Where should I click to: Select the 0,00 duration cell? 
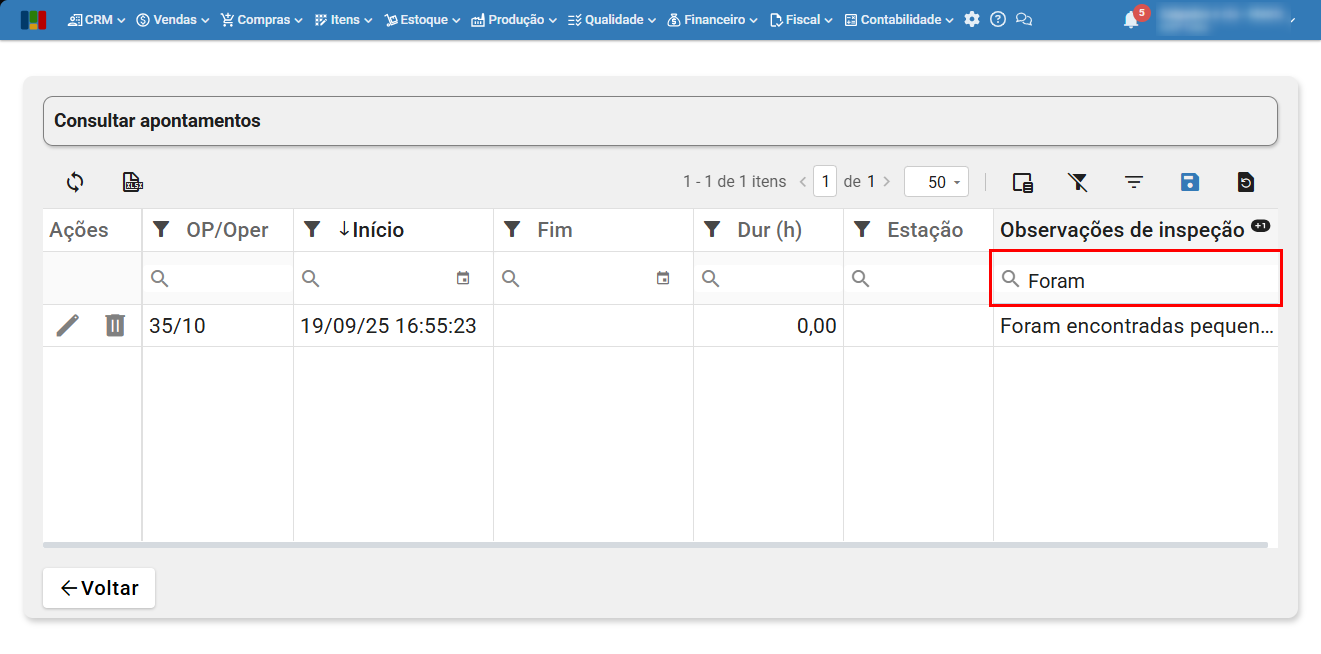coord(768,326)
